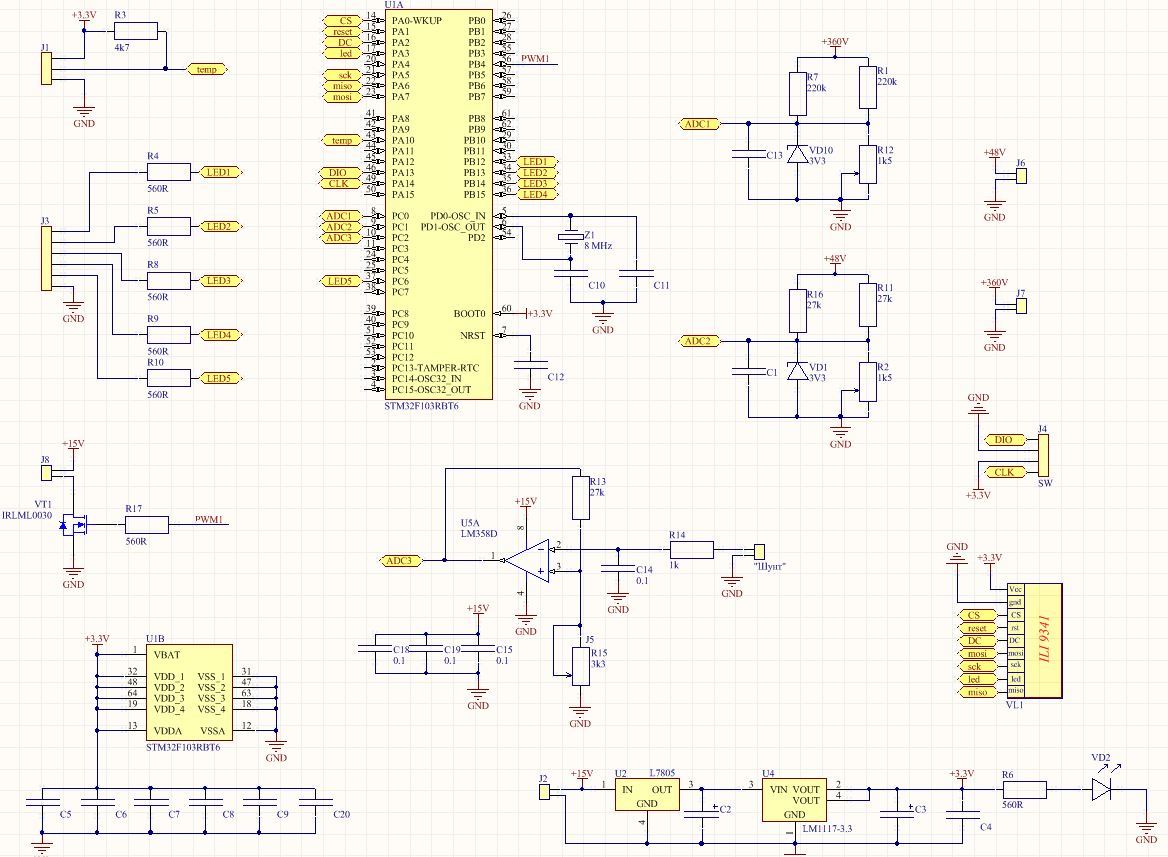Click the VT1 IRLML0030 MOSFET symbol
This screenshot has width=1168, height=857.
click(73, 525)
